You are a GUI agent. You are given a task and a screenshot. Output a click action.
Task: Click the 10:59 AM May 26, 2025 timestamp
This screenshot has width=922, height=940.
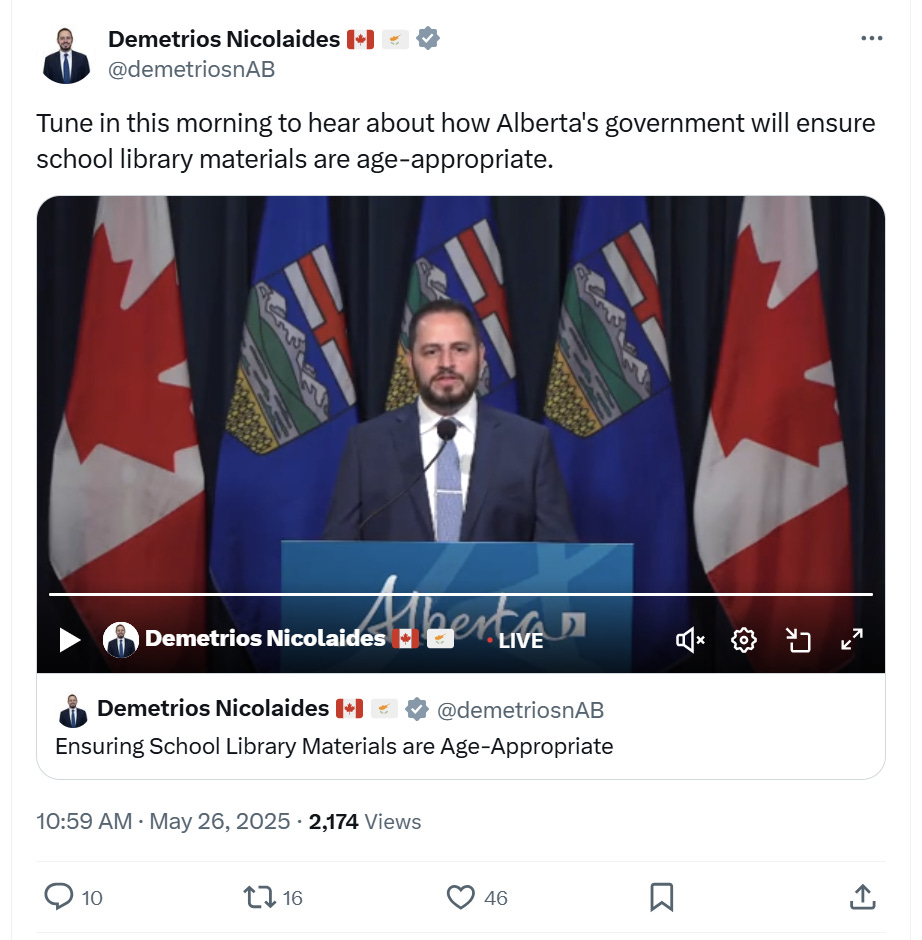162,821
